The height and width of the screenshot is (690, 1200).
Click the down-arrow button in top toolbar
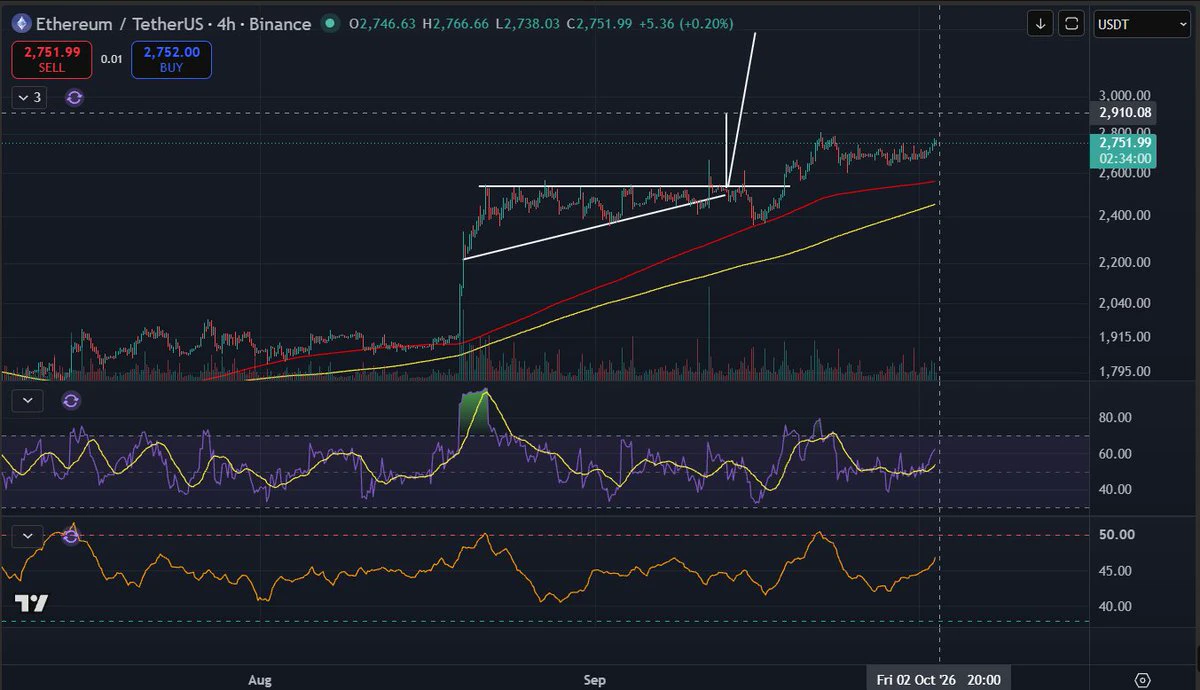pyautogui.click(x=1041, y=23)
